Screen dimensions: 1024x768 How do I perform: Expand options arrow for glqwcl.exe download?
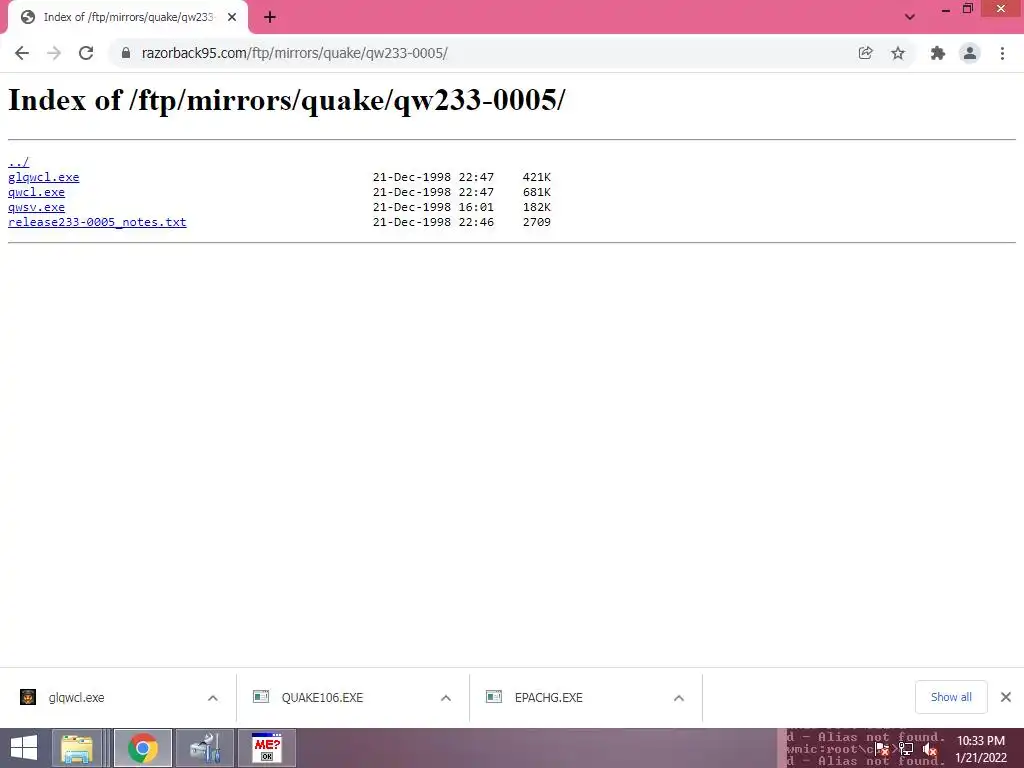213,698
